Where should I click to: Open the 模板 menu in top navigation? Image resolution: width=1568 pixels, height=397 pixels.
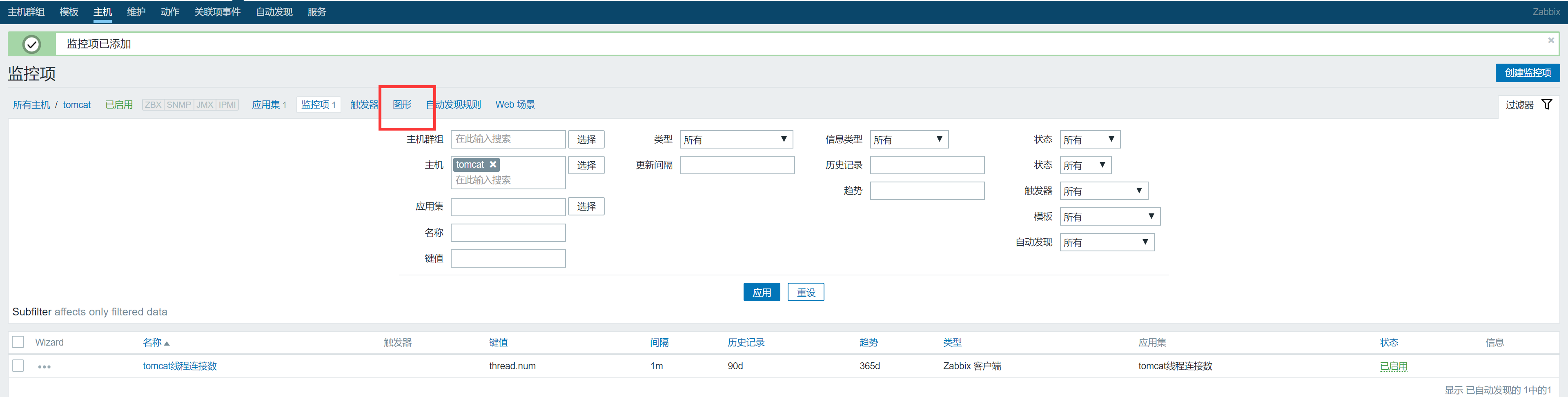pos(69,12)
